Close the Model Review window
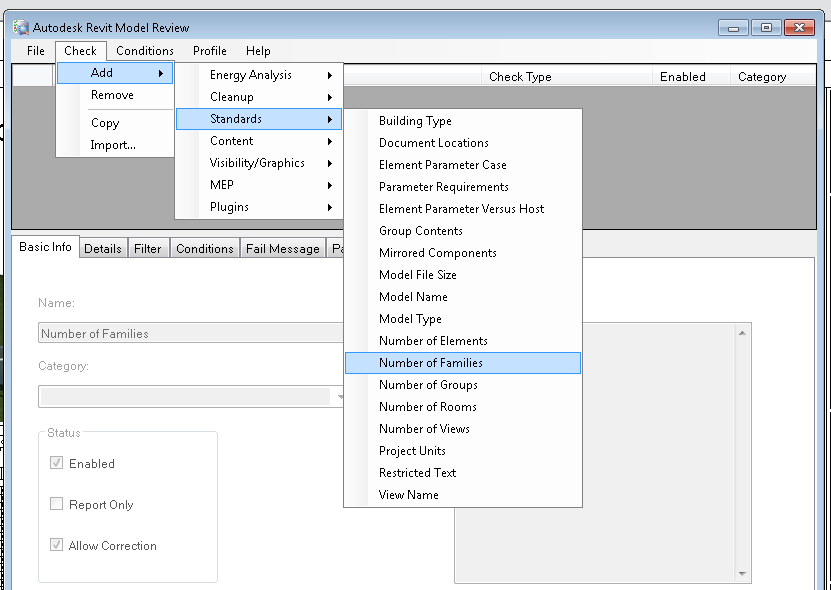831x590 pixels. click(799, 28)
